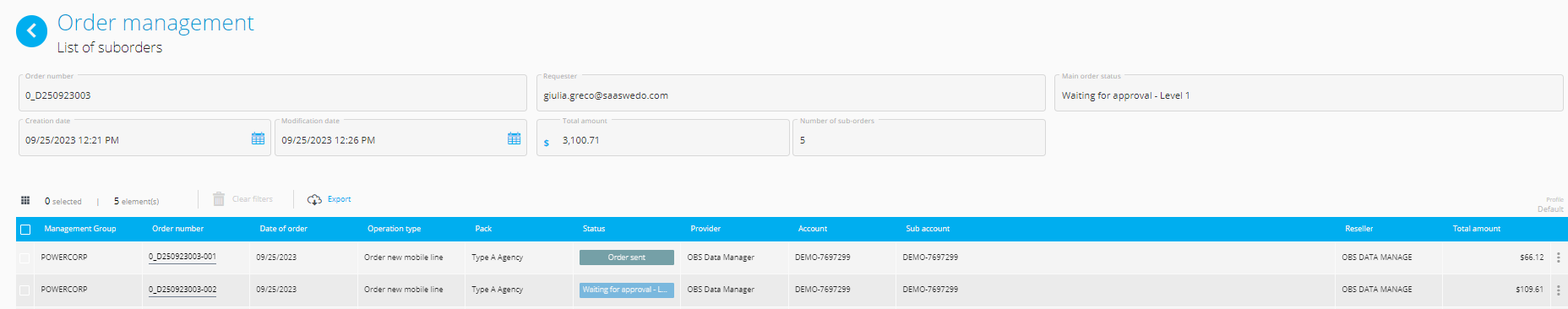Focus the Modification date field
The height and width of the screenshot is (309, 1568).
pos(400,138)
